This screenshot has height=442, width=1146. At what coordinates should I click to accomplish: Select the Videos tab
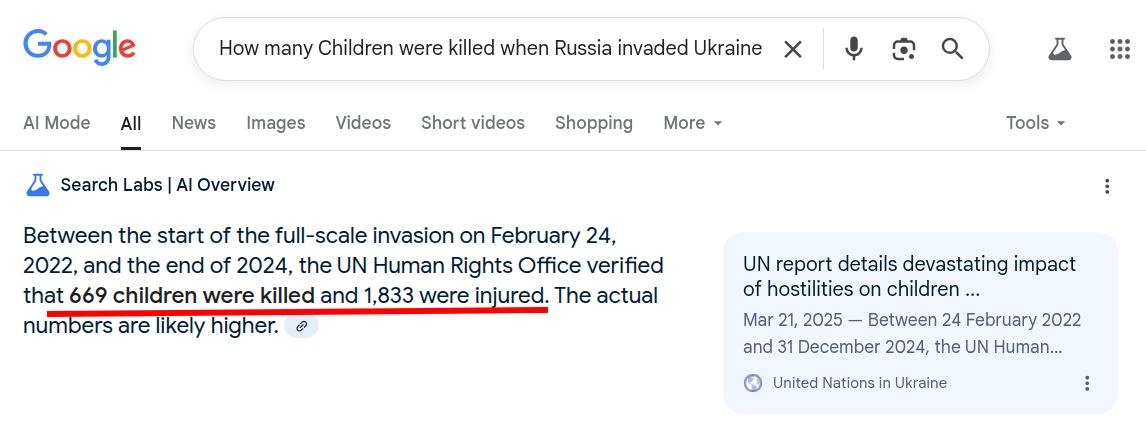pos(363,123)
